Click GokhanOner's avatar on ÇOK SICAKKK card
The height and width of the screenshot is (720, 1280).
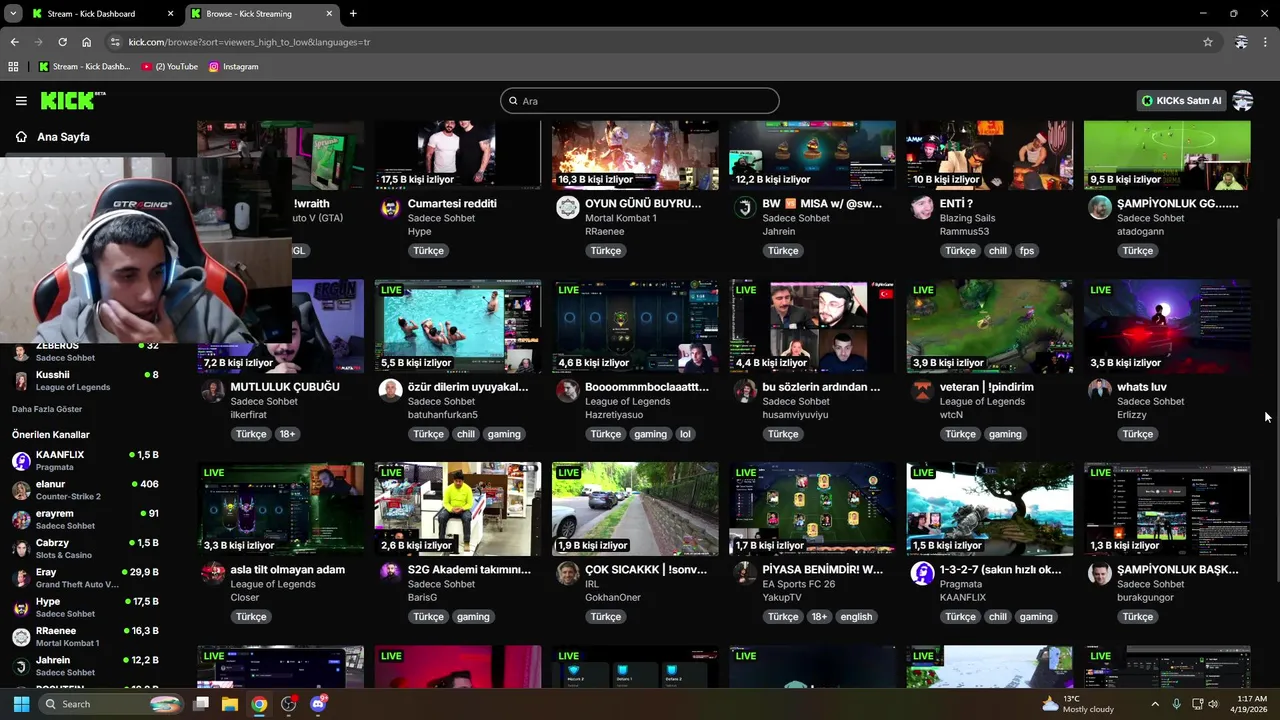point(567,574)
